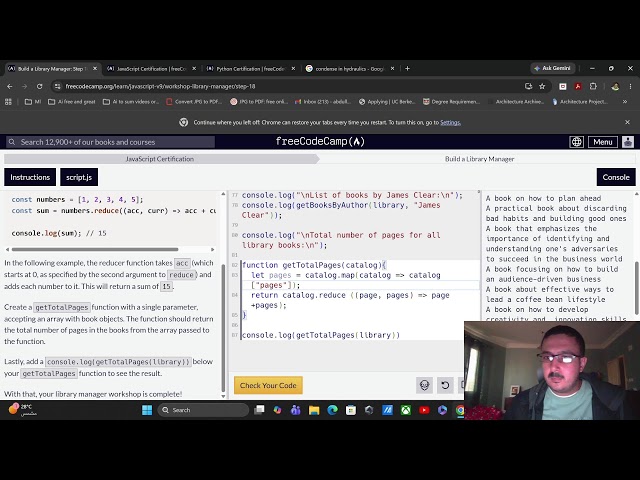640x480 pixels.
Task: Toggle the Instructions panel button
Action: pos(30,177)
